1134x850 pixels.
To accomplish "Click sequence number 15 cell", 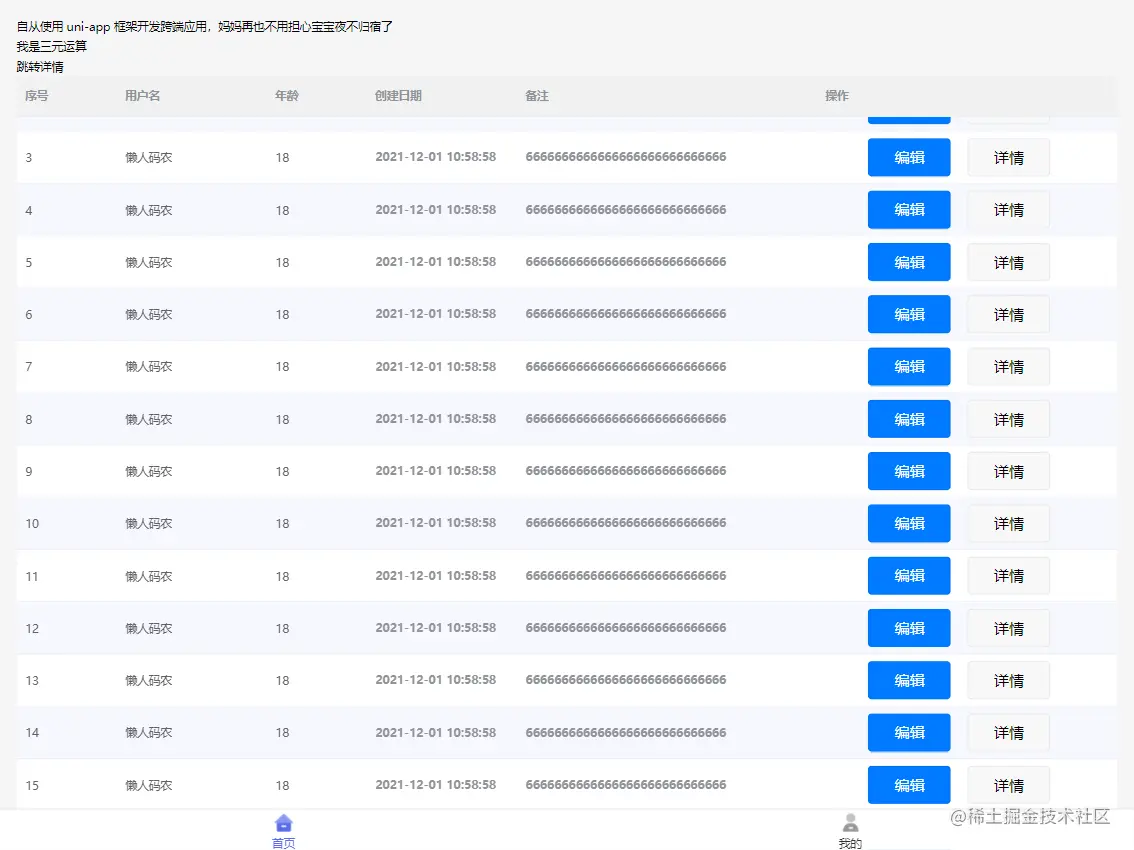I will [32, 786].
